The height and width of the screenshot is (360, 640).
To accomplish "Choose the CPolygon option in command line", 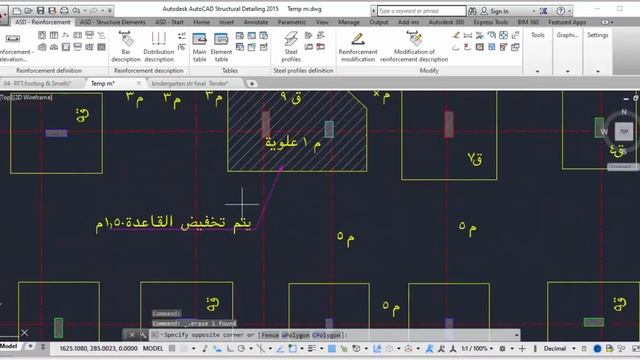I will tap(326, 335).
